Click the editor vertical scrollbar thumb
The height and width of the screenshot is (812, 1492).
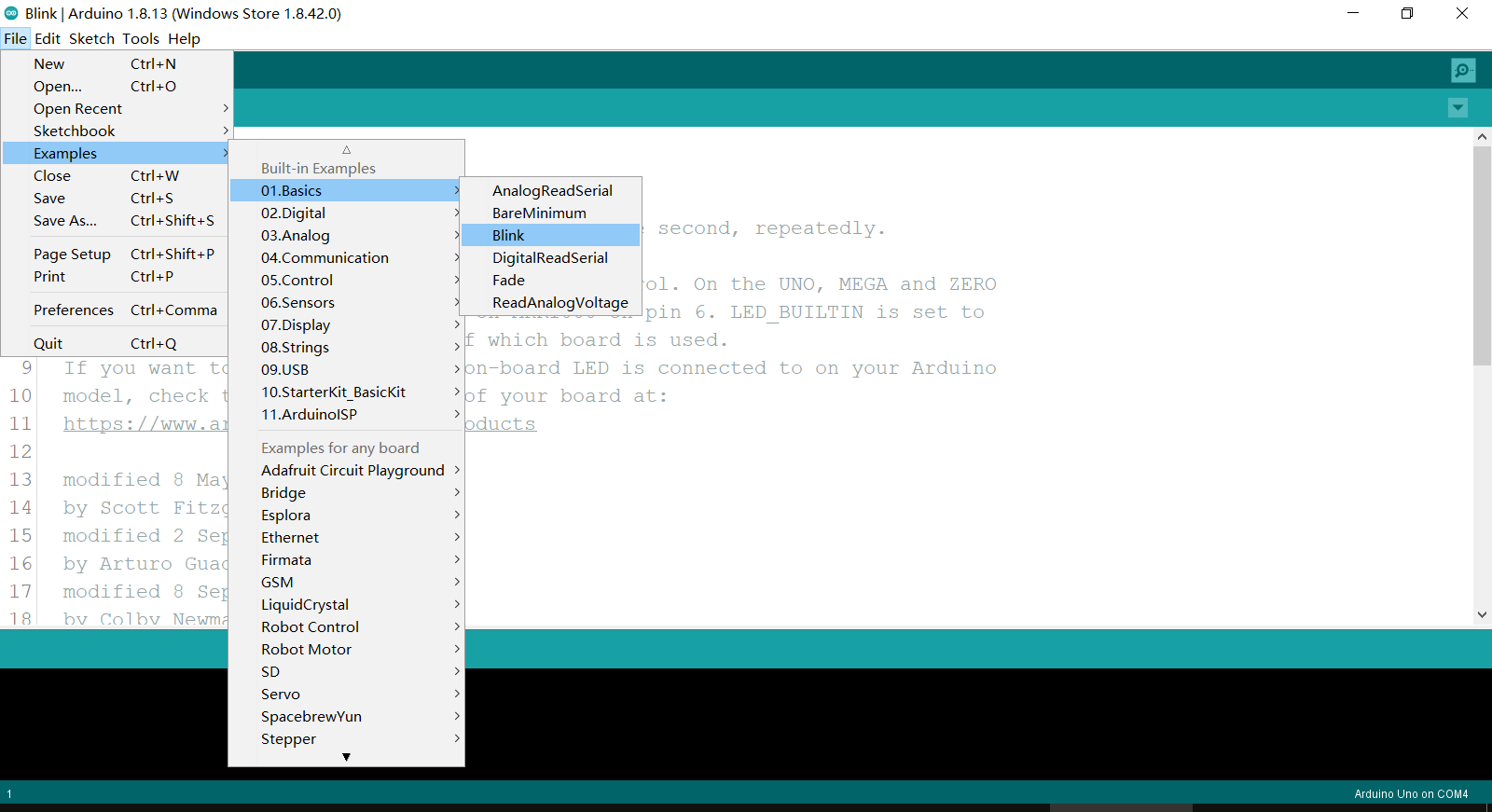point(1482,255)
